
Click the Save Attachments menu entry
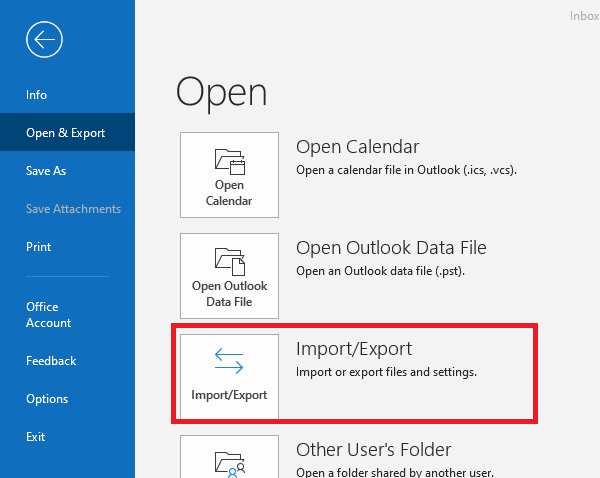pos(73,209)
